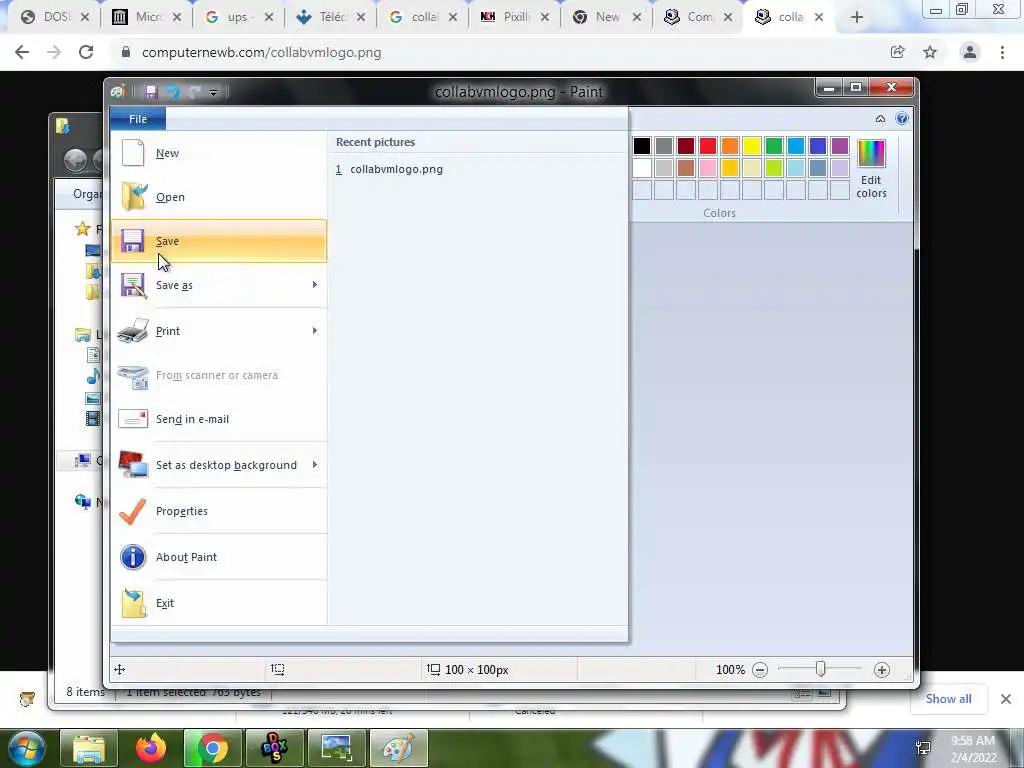This screenshot has height=768, width=1024.
Task: Pick the black color swatch
Action: pyautogui.click(x=642, y=146)
